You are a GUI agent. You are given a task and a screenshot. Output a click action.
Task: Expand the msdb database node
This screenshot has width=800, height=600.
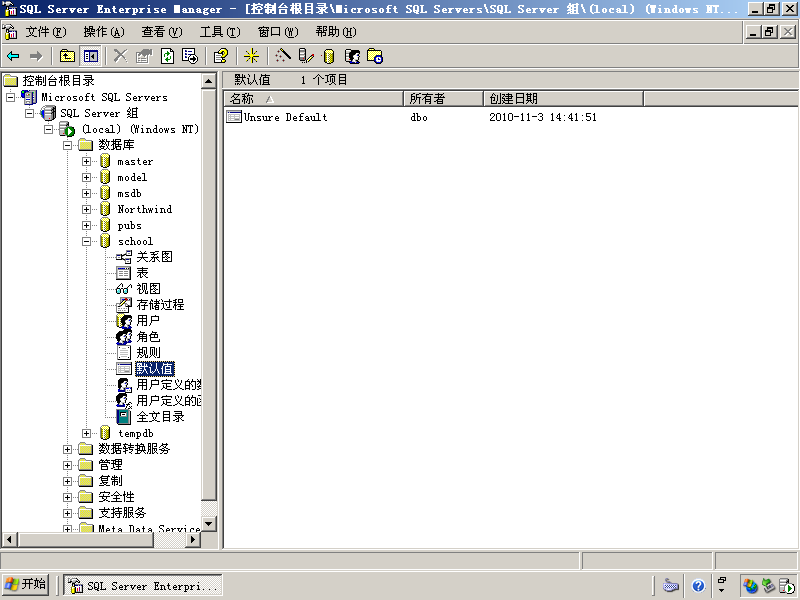click(86, 193)
